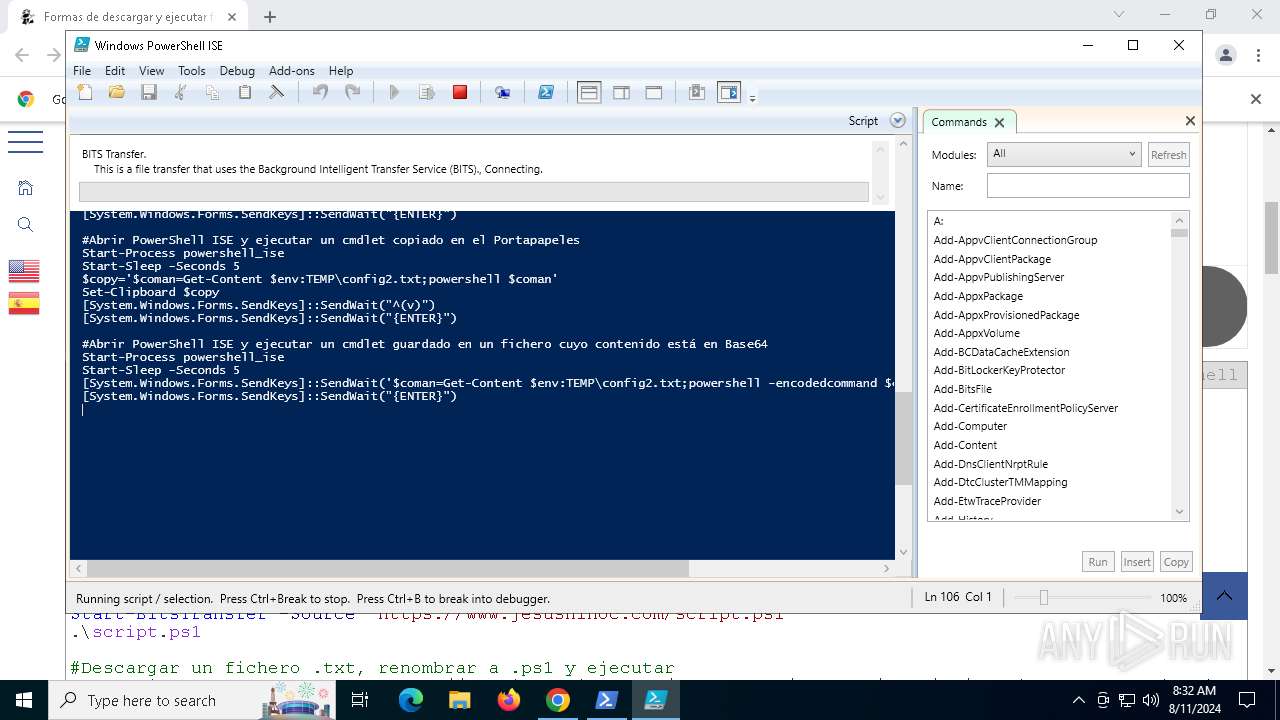Viewport: 1280px width, 720px height.
Task: Show script pane maximized layout
Action: pos(653,92)
